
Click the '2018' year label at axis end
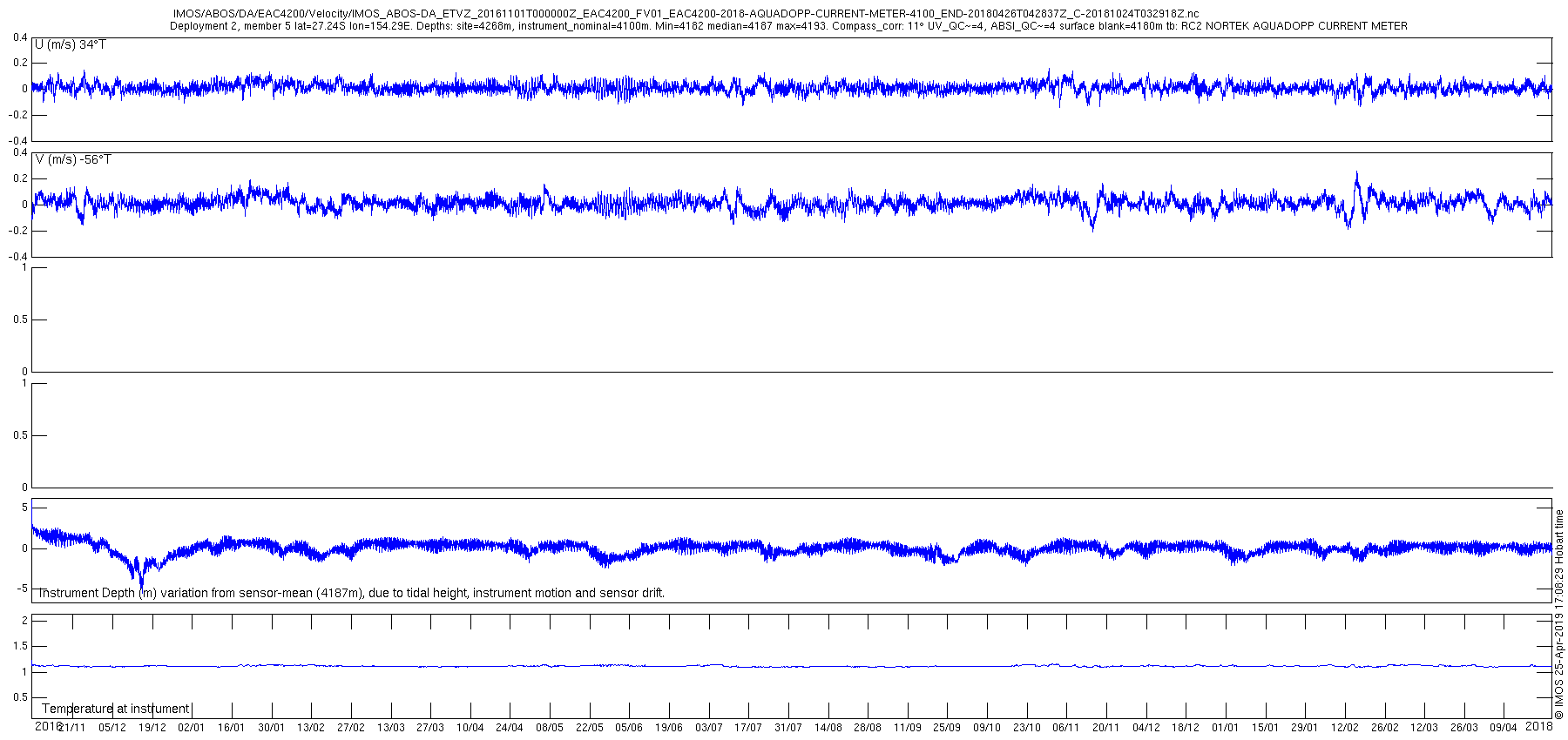[1540, 726]
